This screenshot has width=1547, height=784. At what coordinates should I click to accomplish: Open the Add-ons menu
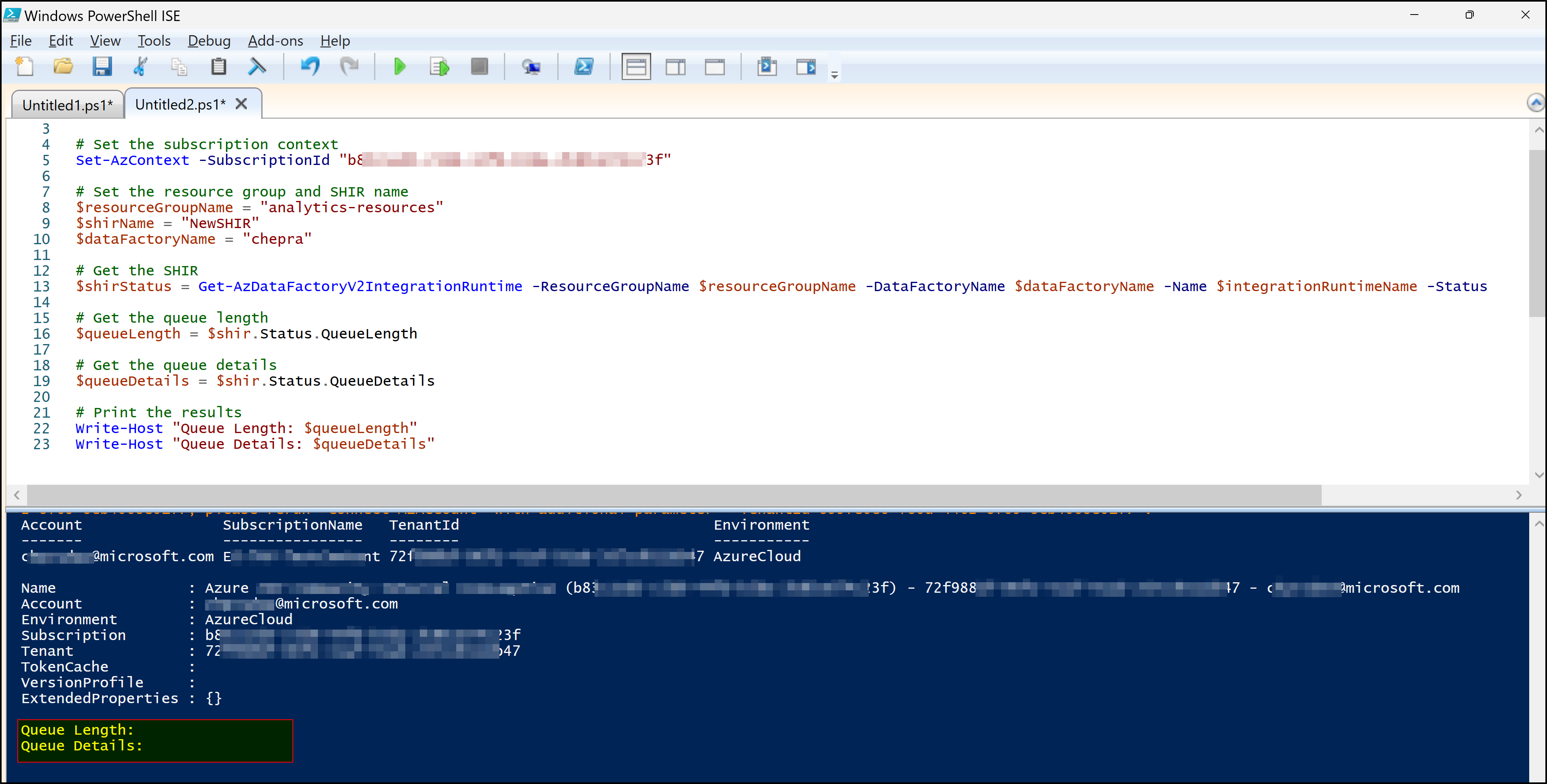click(x=275, y=41)
